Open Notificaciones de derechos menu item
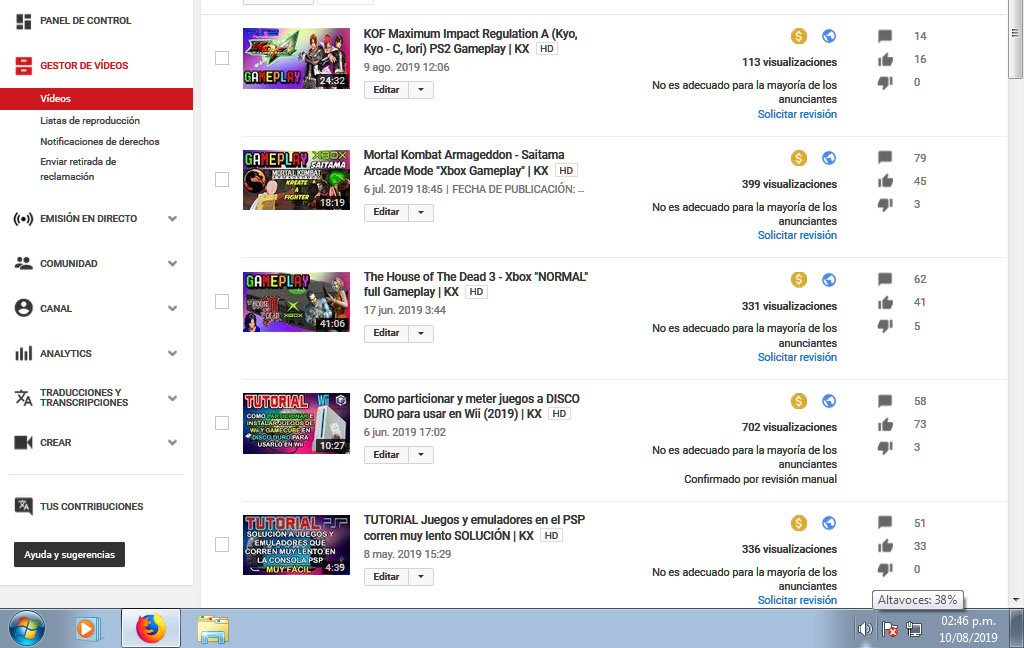 99,142
